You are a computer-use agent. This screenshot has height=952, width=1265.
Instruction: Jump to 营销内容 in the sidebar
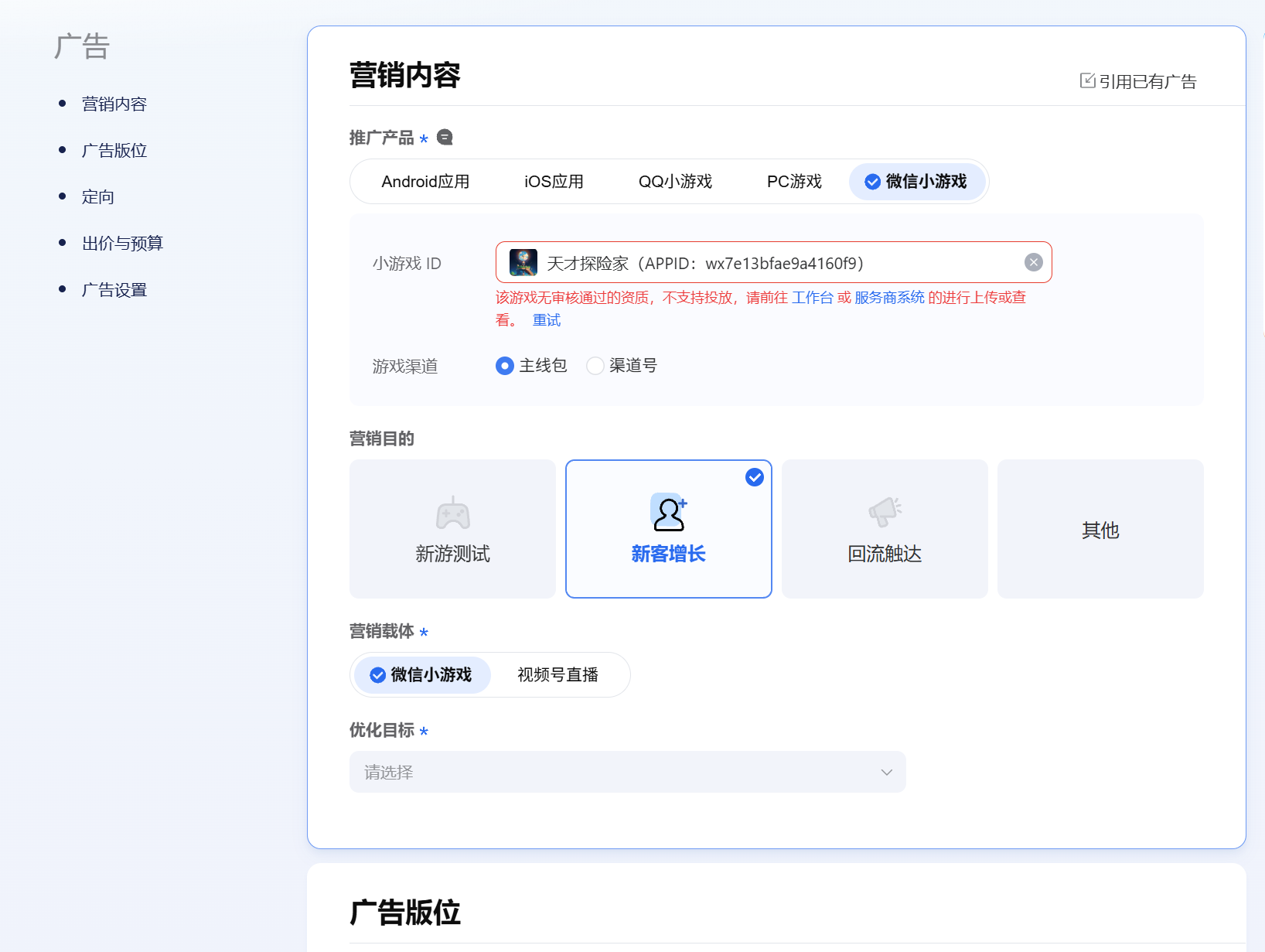pos(114,104)
